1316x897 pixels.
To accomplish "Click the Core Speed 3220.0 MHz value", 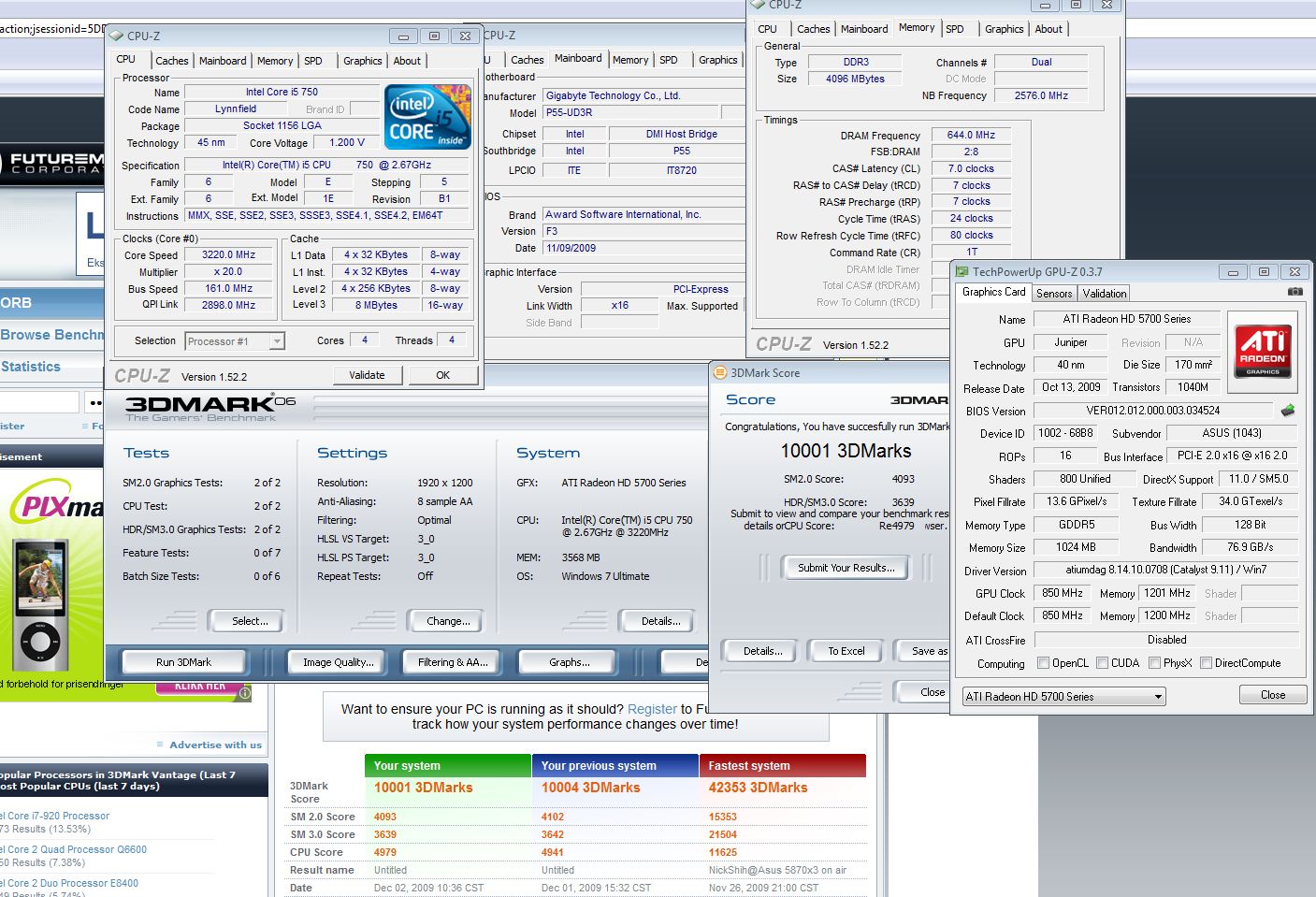I will point(228,254).
